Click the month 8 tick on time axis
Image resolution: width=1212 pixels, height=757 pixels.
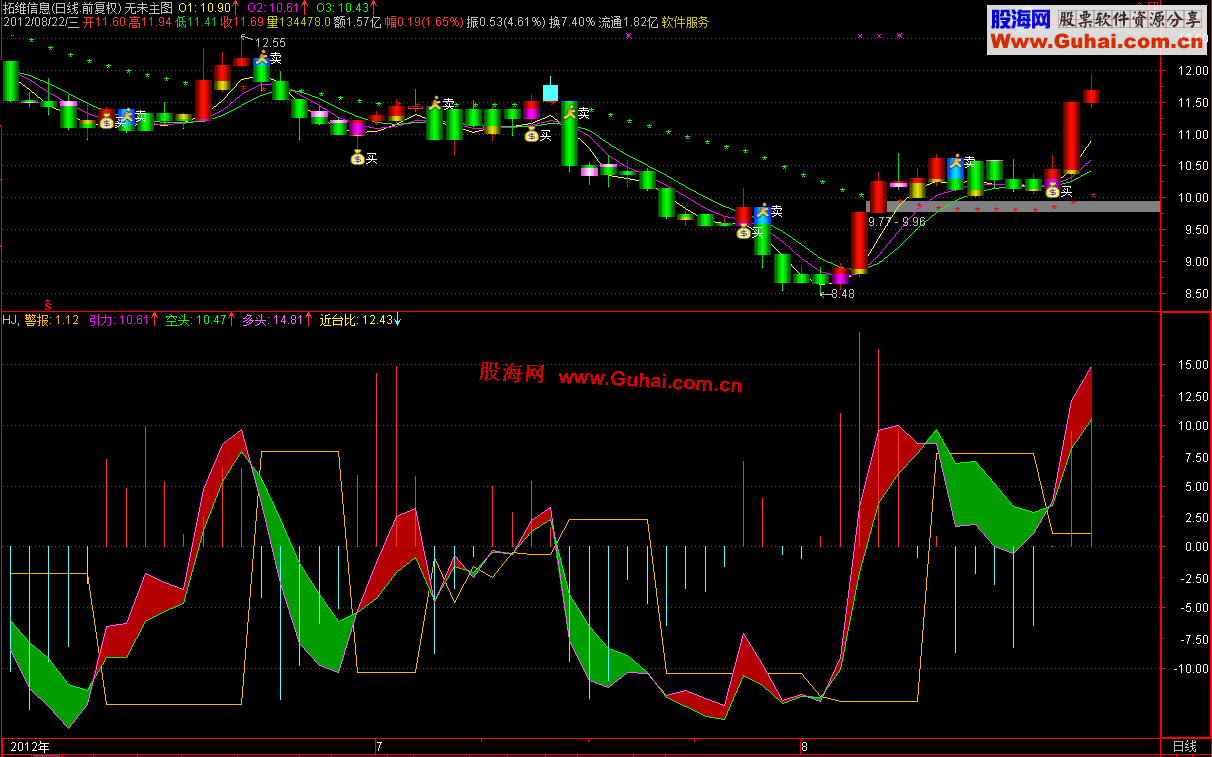[805, 747]
